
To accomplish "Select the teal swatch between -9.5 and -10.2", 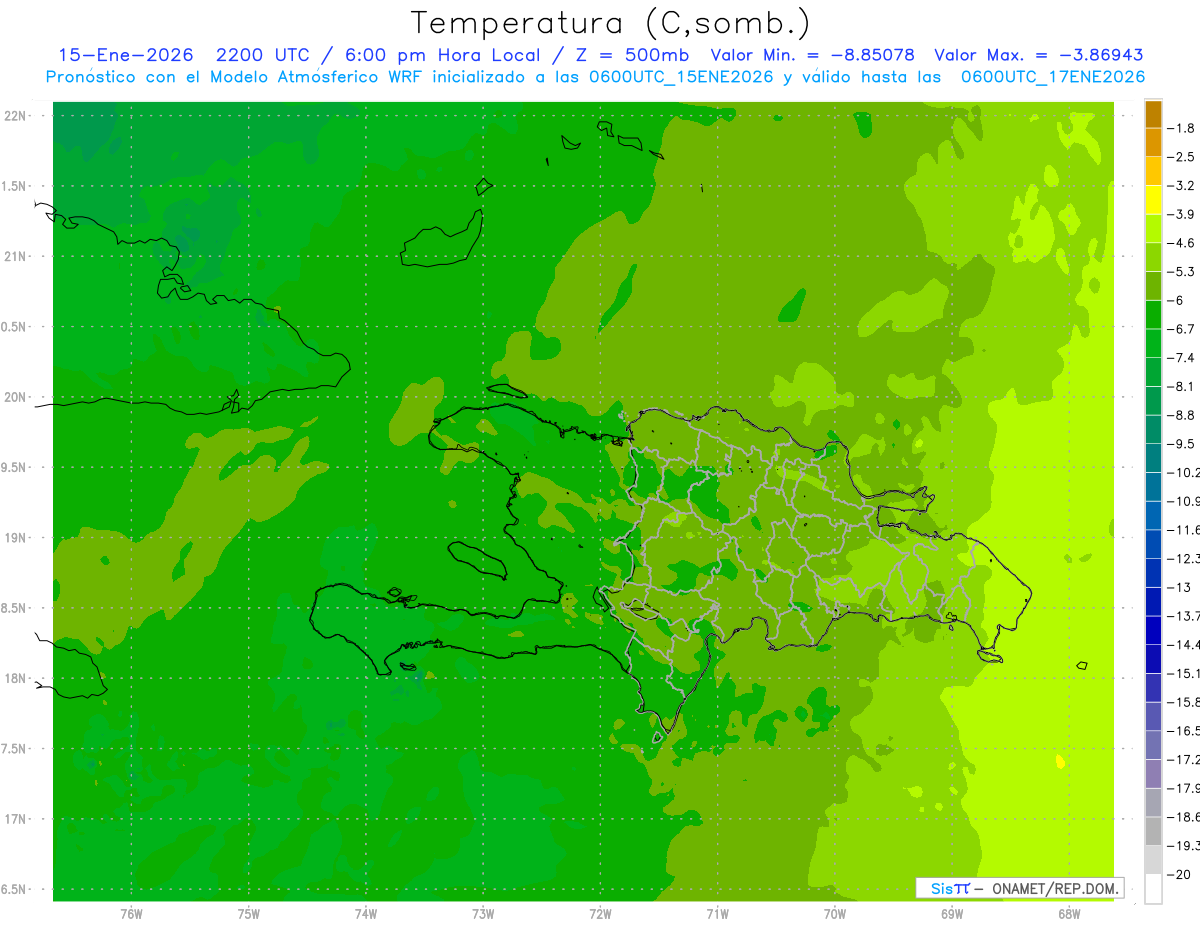I will tap(1153, 458).
